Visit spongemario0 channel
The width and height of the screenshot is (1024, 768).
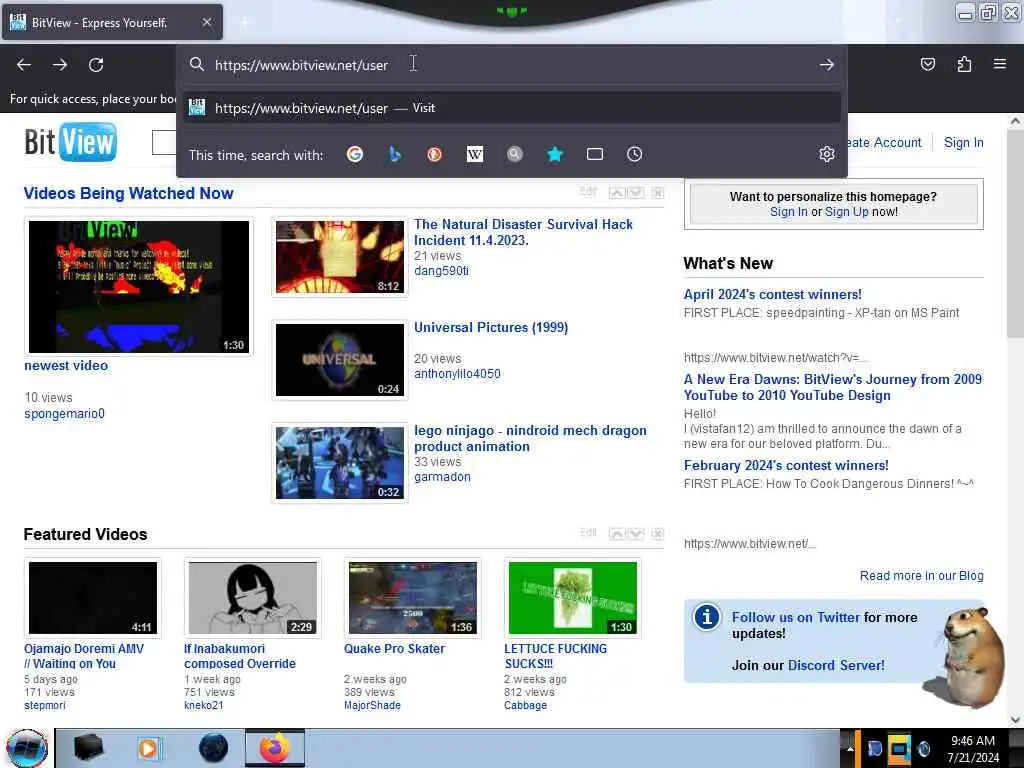click(65, 413)
